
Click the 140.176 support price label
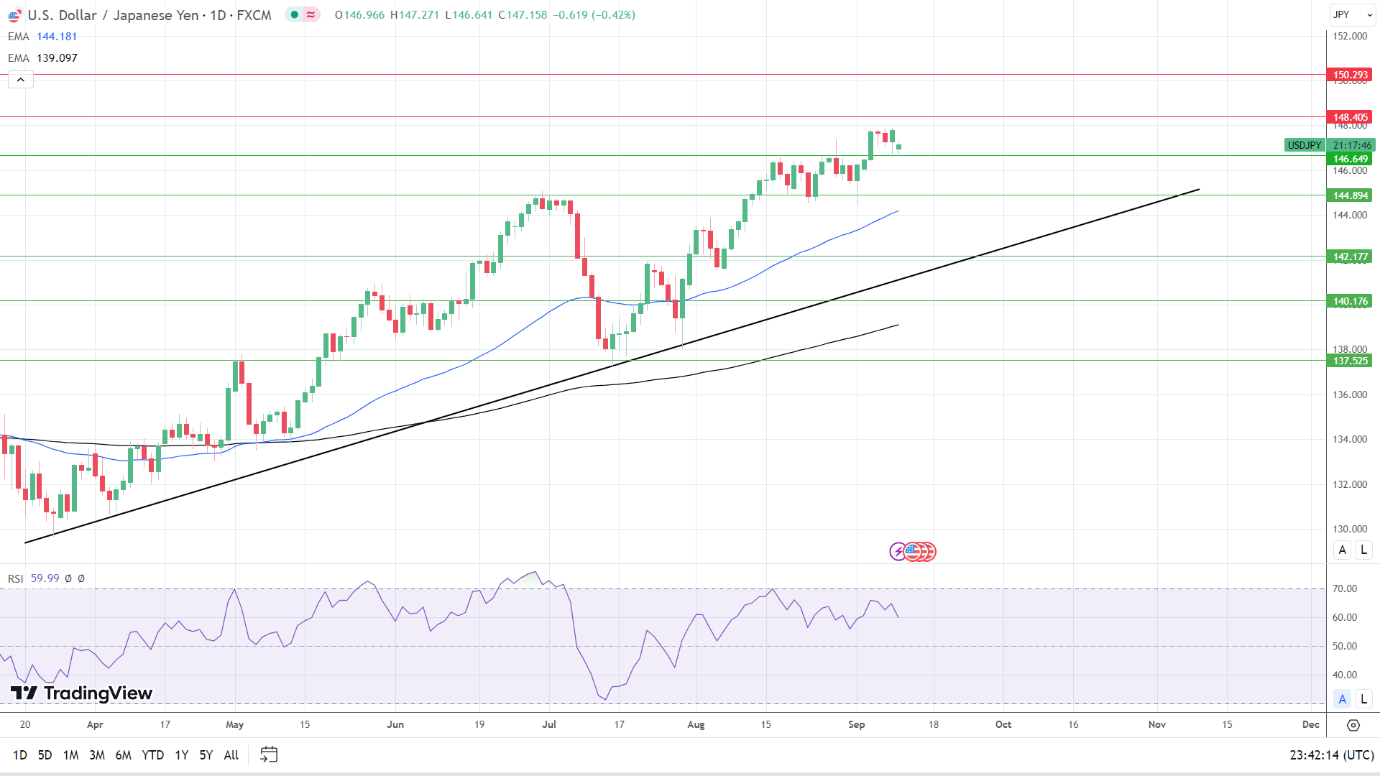click(x=1350, y=301)
